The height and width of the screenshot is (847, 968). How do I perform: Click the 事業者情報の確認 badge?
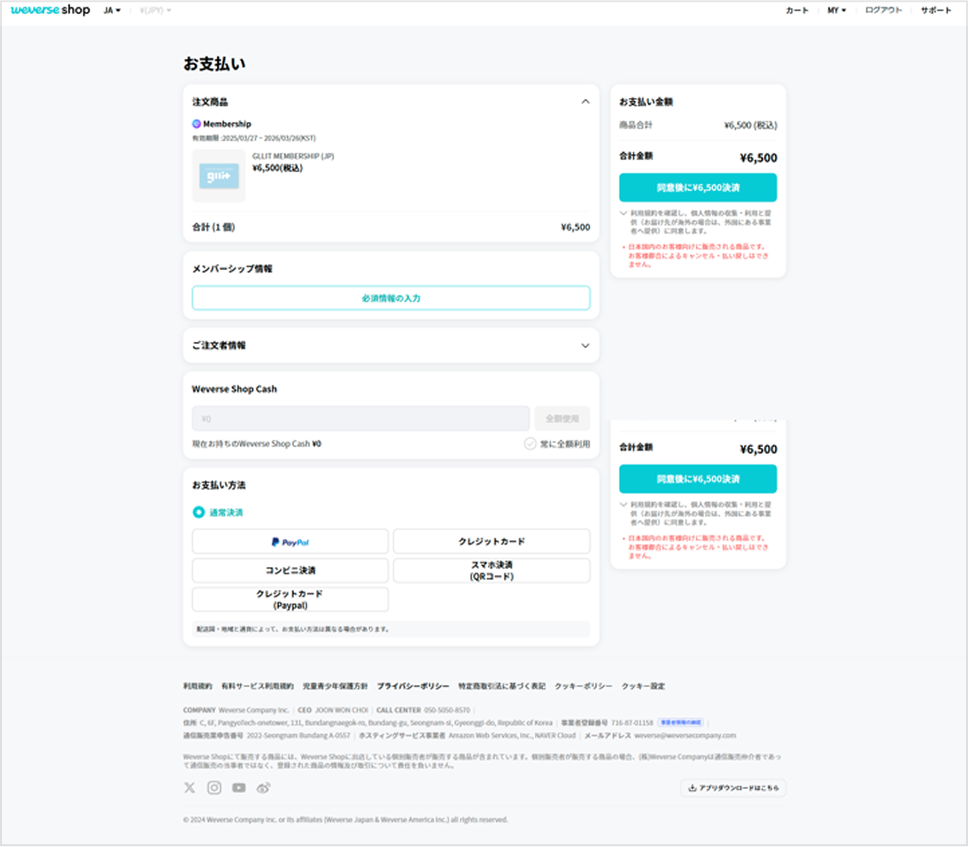[x=680, y=722]
